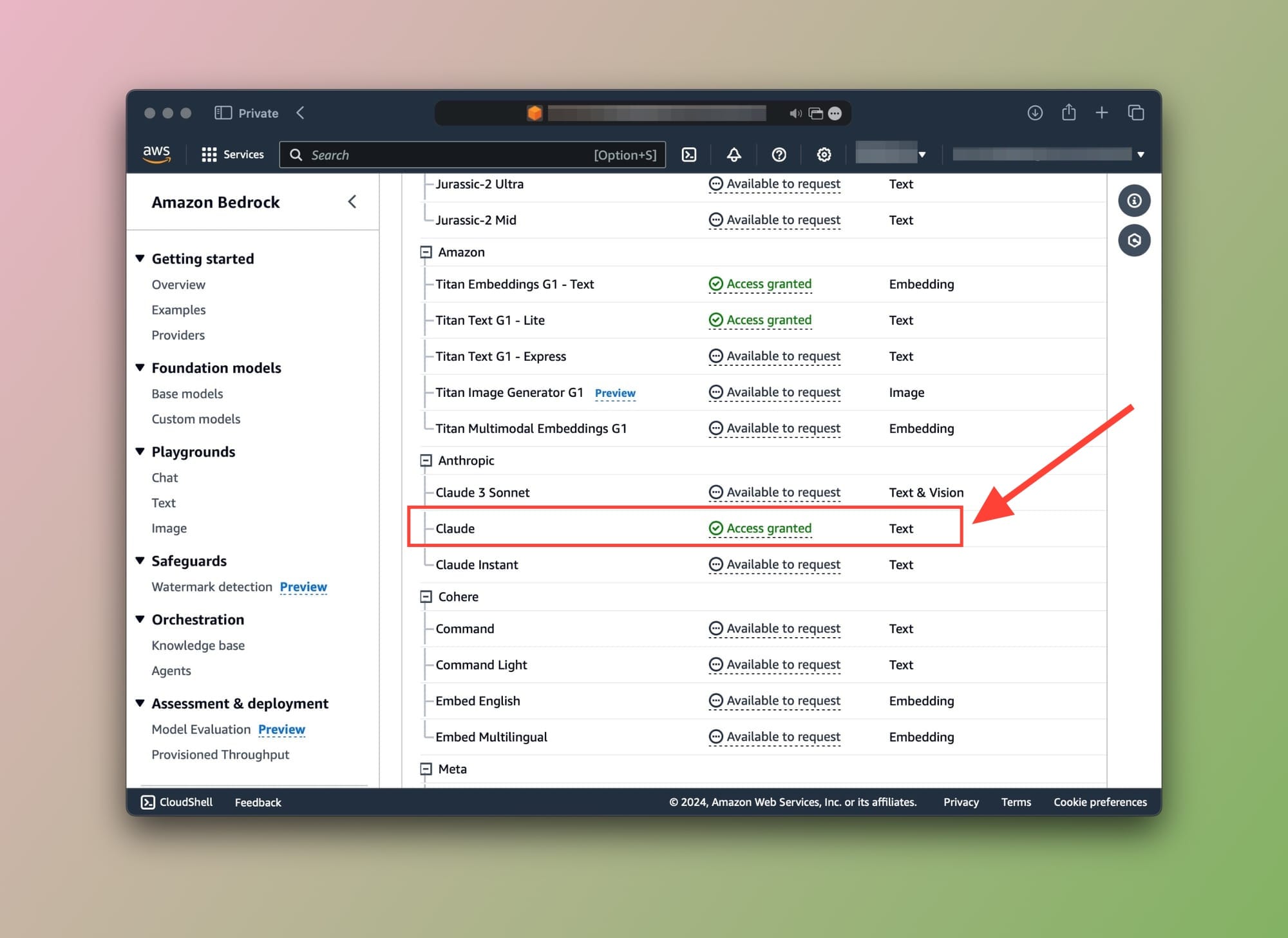The height and width of the screenshot is (938, 1288).
Task: Click the AWS Services menu icon
Action: (207, 154)
